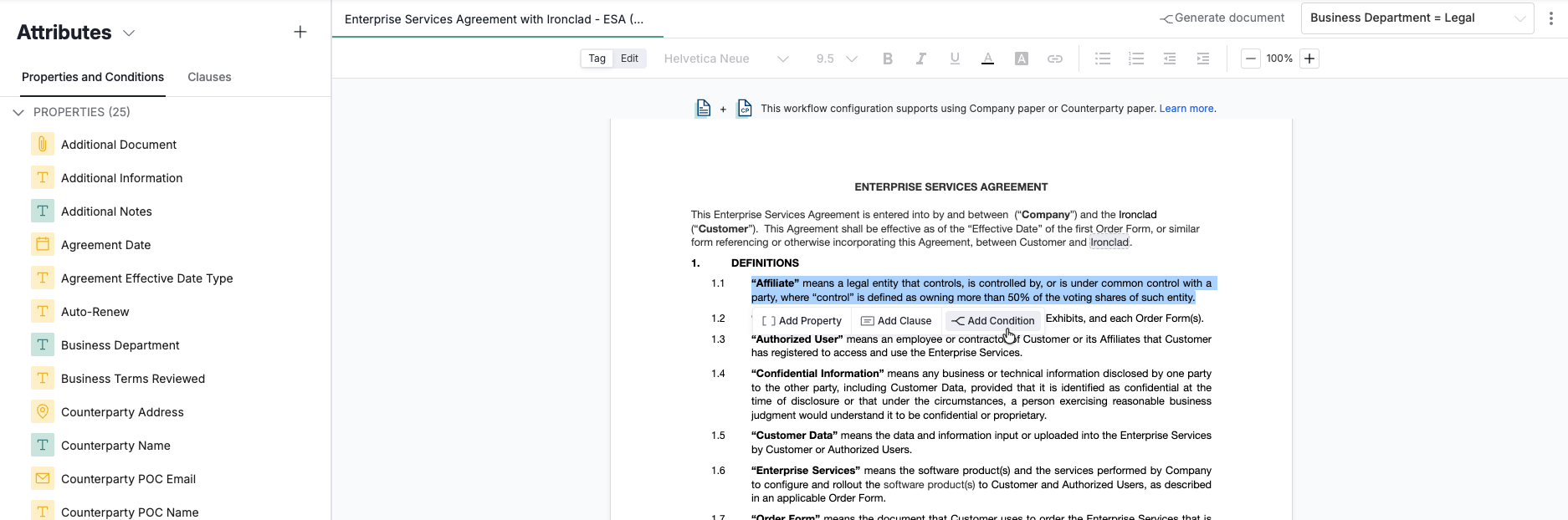
Task: Click the insert link icon
Action: (x=1055, y=59)
